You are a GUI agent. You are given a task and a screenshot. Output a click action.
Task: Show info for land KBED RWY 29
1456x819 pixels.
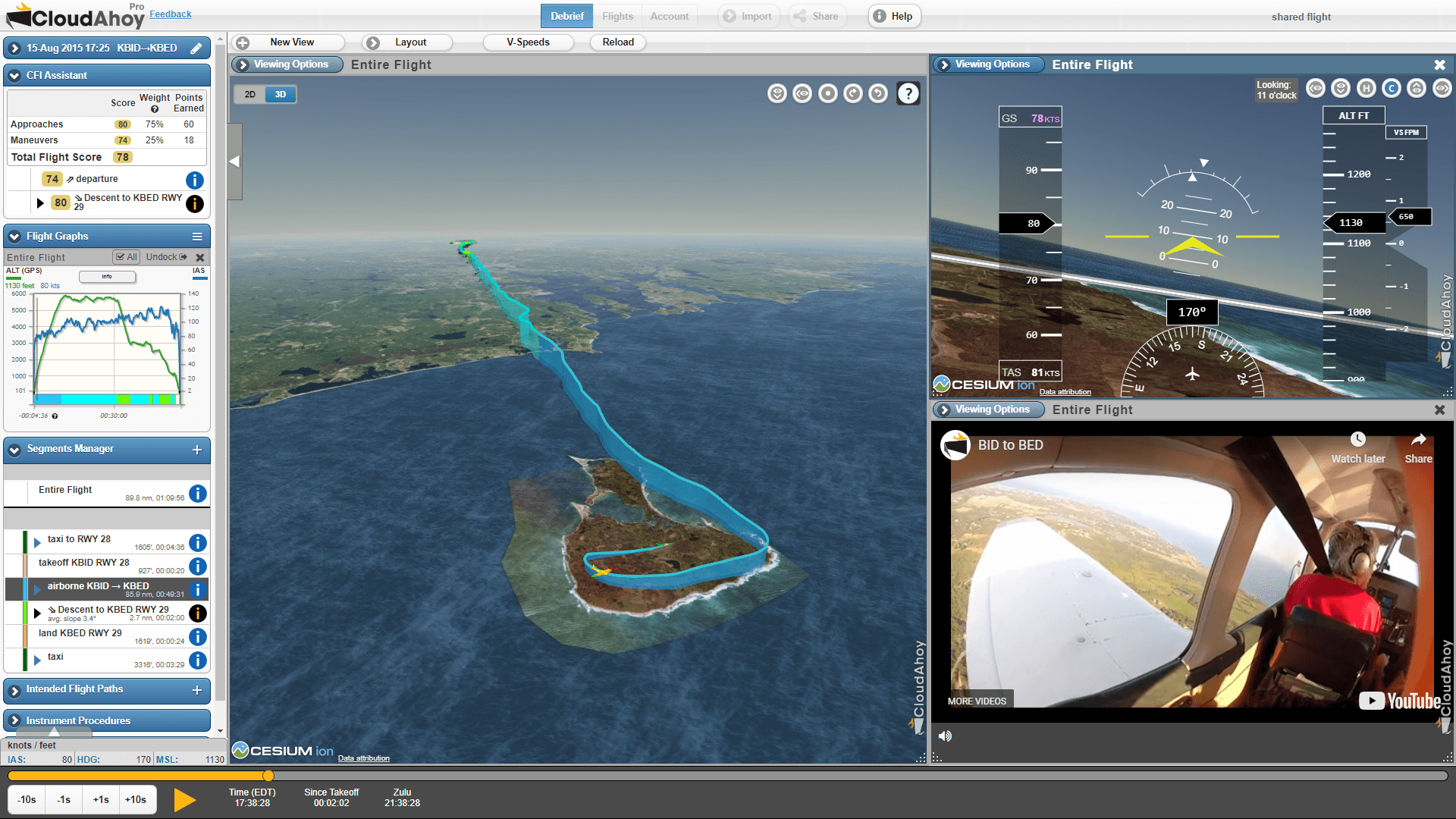coord(198,637)
